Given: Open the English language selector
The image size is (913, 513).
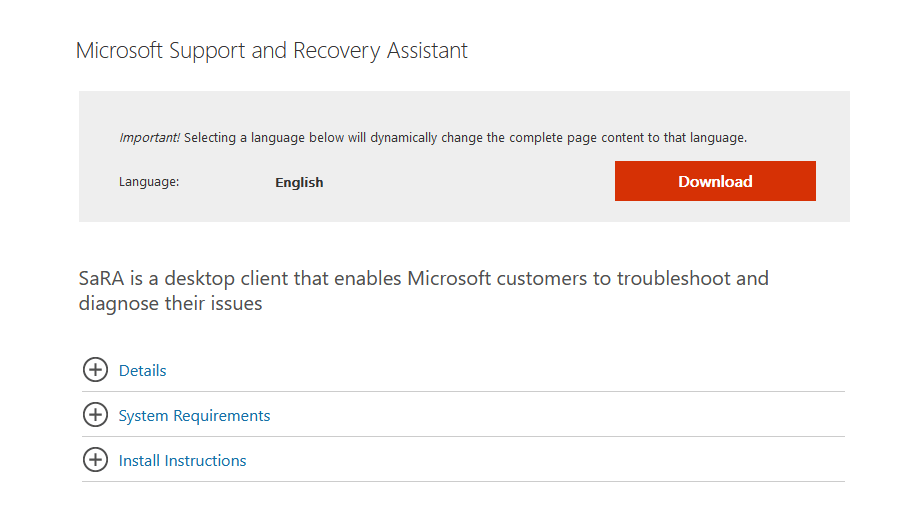Looking at the screenshot, I should 299,182.
